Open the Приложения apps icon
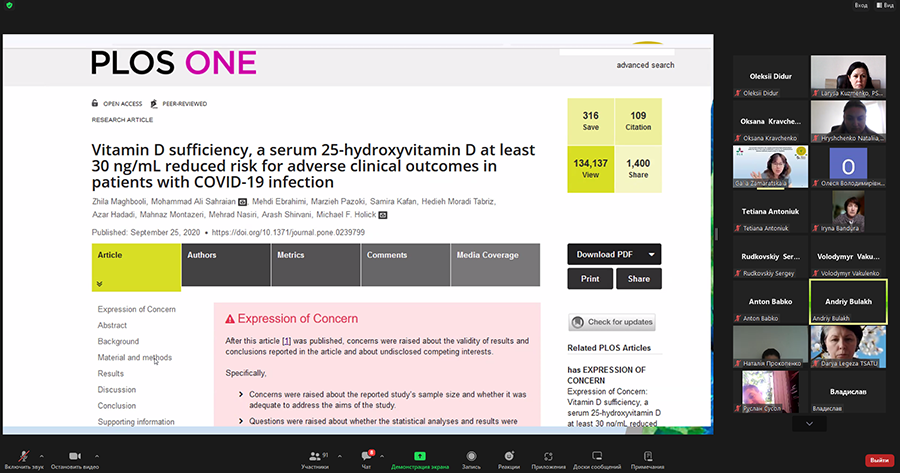The width and height of the screenshot is (900, 473). click(x=548, y=456)
